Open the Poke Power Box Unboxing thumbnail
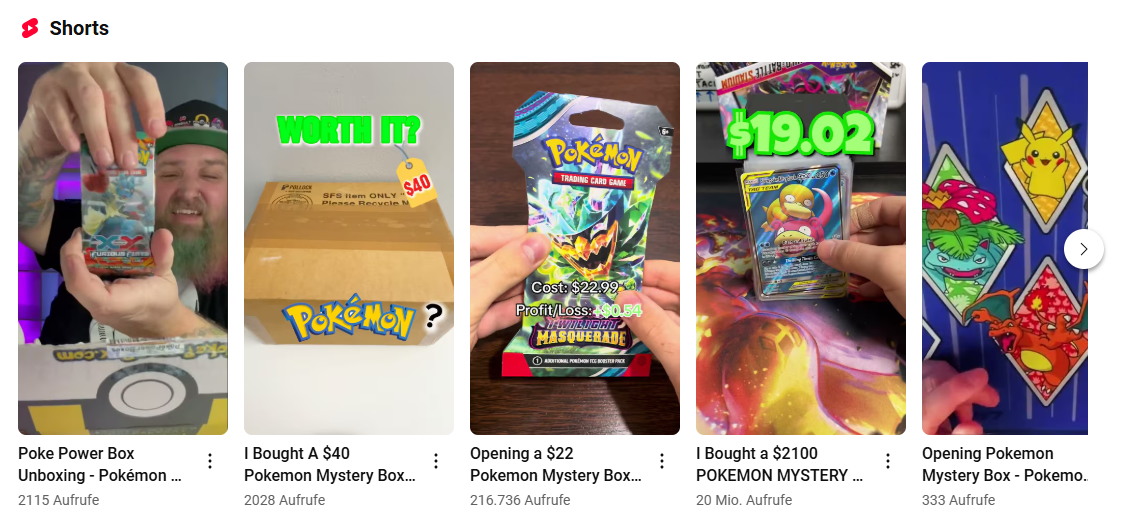This screenshot has height=529, width=1138. [x=123, y=248]
